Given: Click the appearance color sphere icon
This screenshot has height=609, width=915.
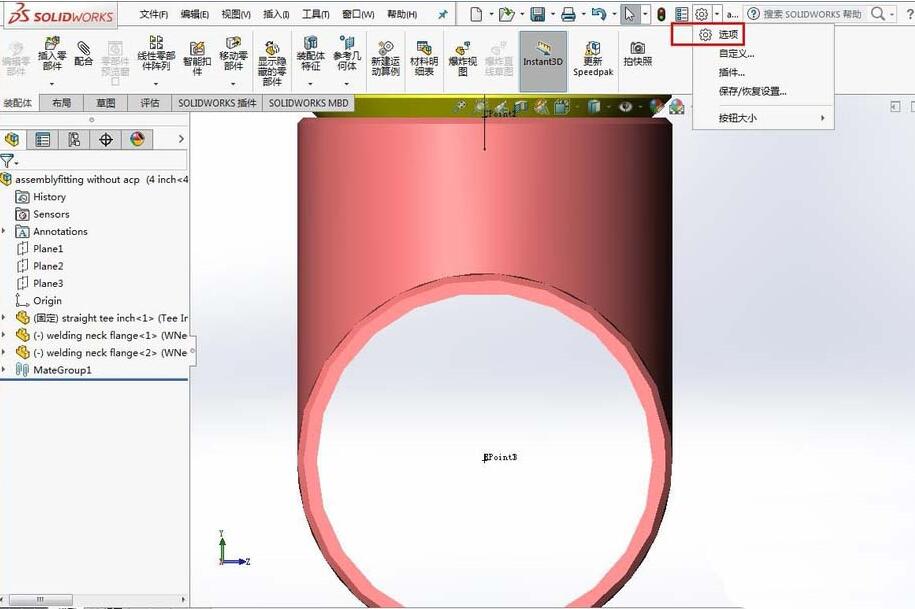Looking at the screenshot, I should click(138, 139).
